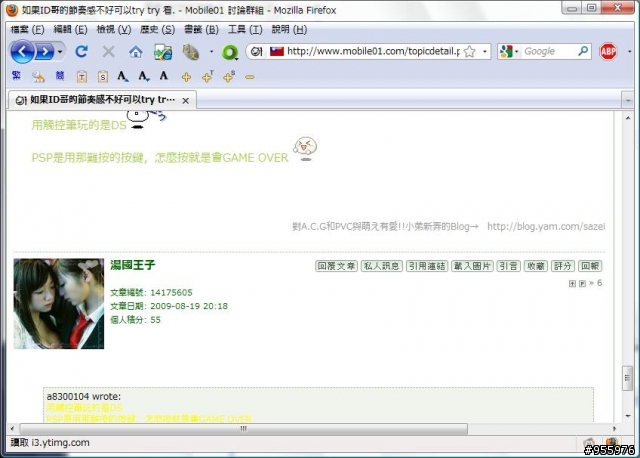The height and width of the screenshot is (458, 640).
Task: Click the toolbar icon left of the green Q
Action: pos(190,52)
